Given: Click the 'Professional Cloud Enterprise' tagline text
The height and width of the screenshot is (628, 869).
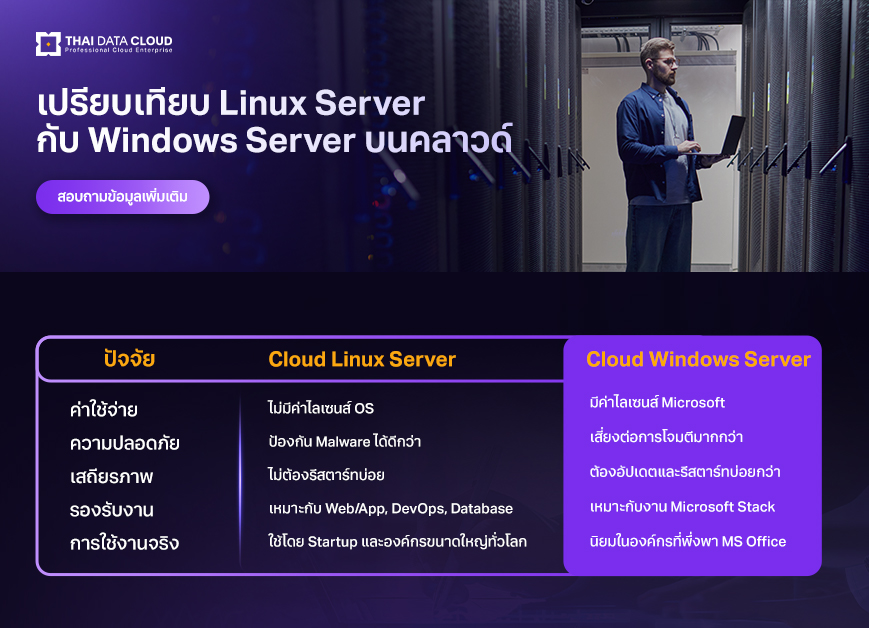Looking at the screenshot, I should (118, 51).
